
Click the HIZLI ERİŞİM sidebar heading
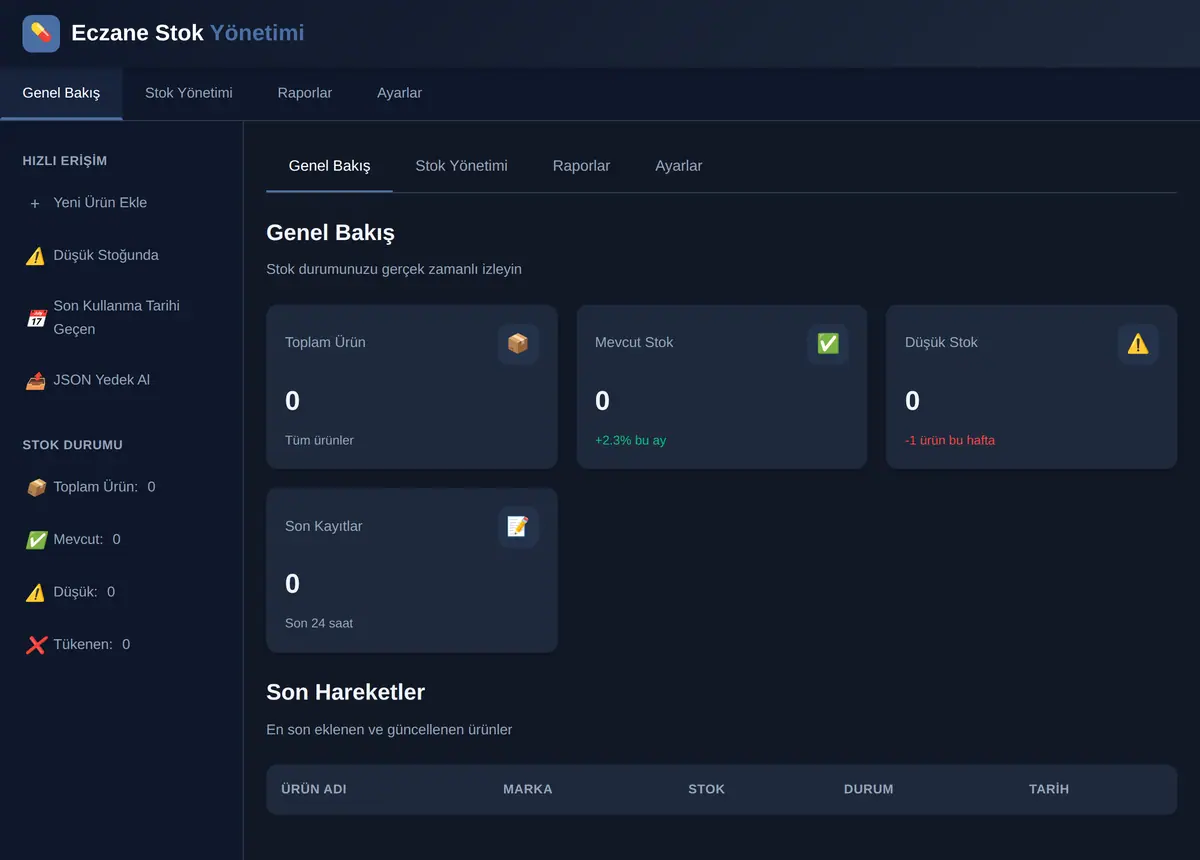pos(65,161)
